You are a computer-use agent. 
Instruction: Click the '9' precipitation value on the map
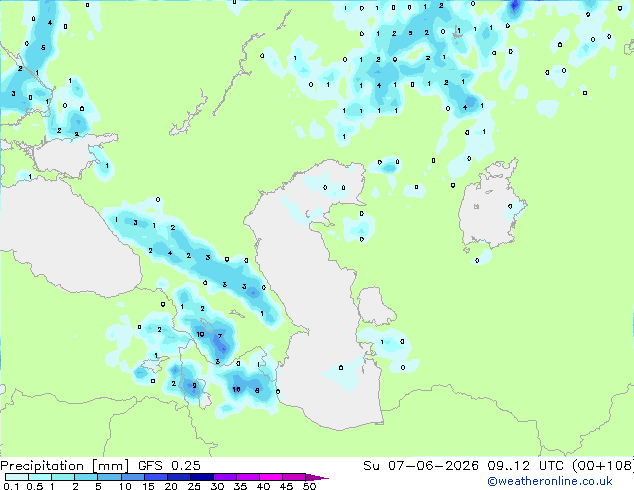(x=194, y=385)
